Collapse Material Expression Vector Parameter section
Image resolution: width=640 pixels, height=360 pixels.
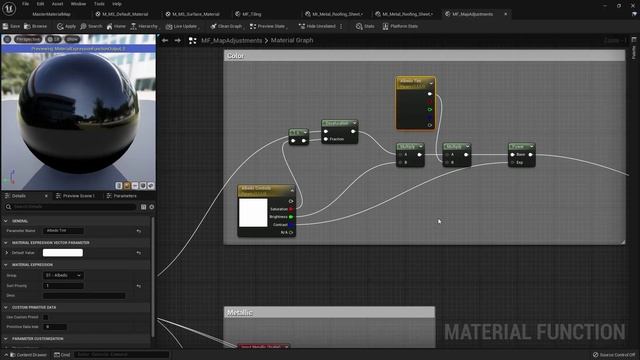point(6,242)
